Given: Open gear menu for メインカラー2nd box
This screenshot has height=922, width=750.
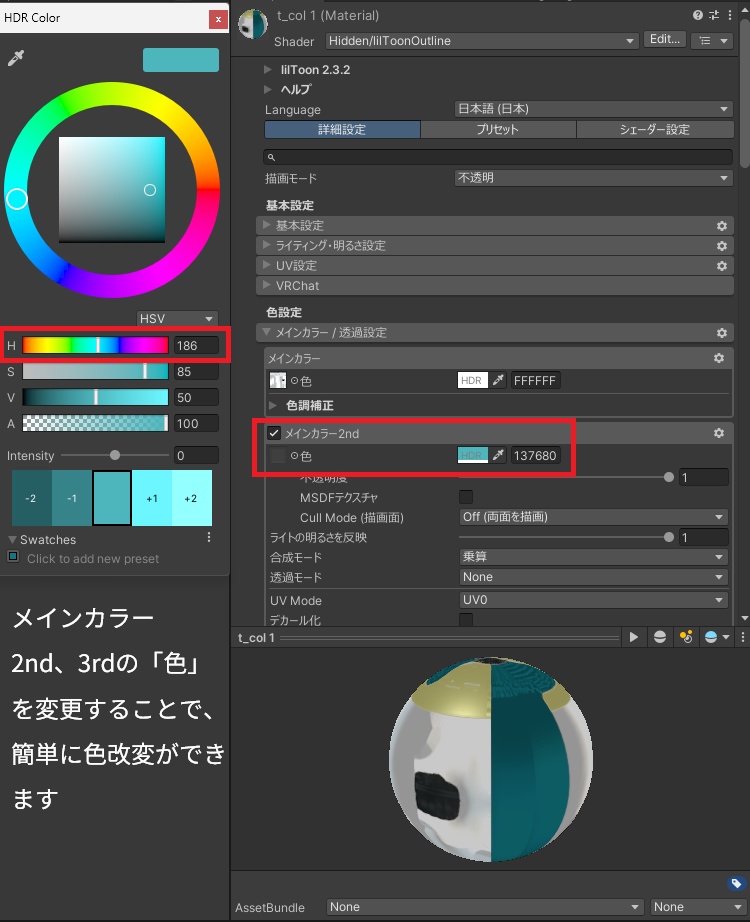Looking at the screenshot, I should [x=719, y=433].
